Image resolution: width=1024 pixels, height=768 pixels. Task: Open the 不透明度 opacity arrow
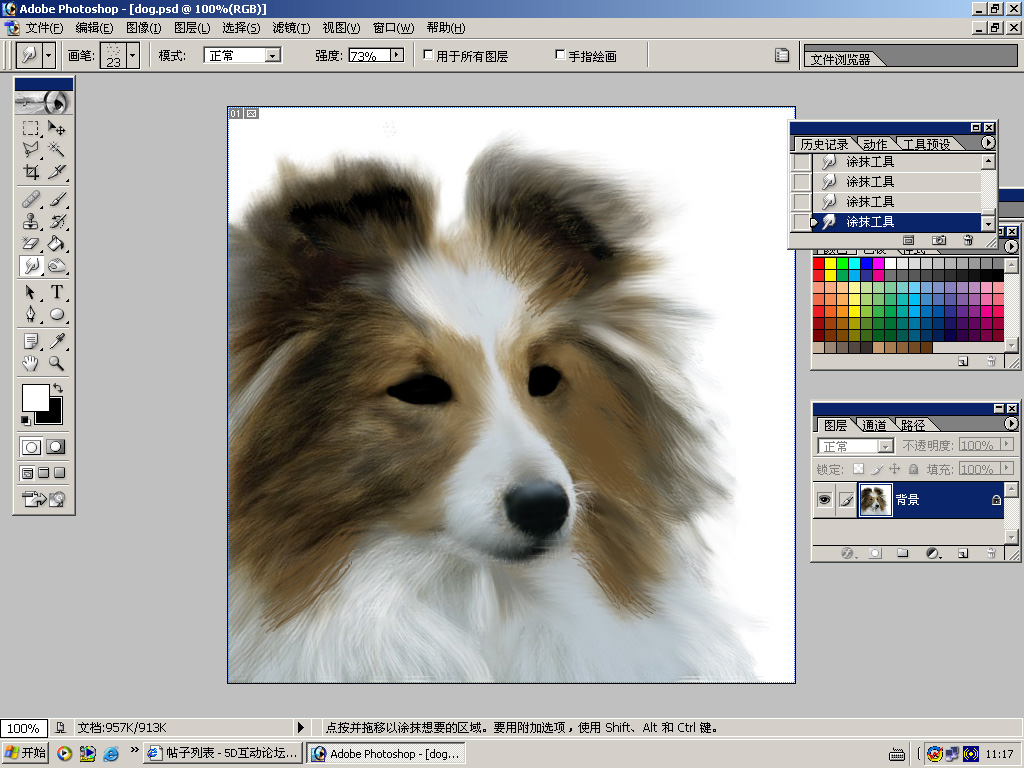(x=1006, y=445)
